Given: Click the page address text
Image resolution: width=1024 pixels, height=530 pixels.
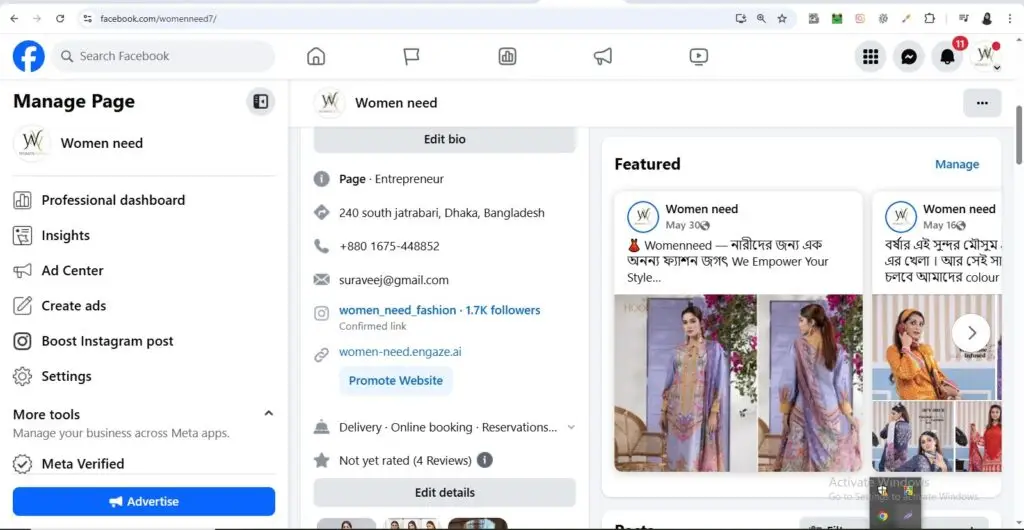Looking at the screenshot, I should tap(441, 213).
